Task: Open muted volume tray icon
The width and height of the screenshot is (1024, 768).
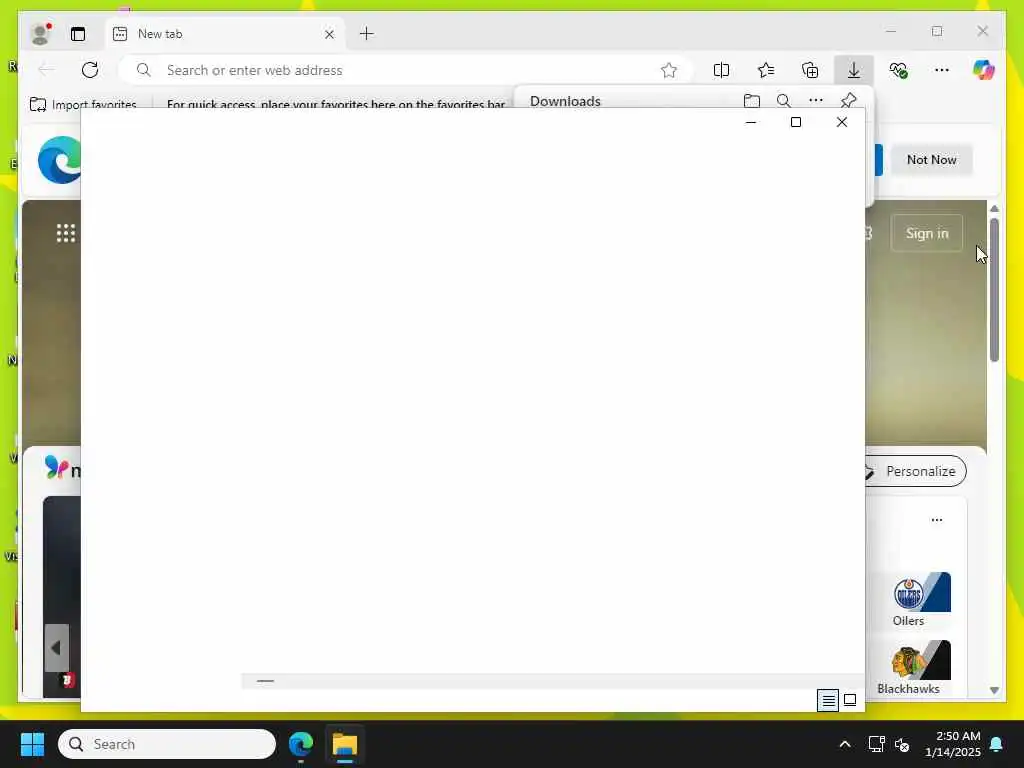Action: tap(902, 744)
